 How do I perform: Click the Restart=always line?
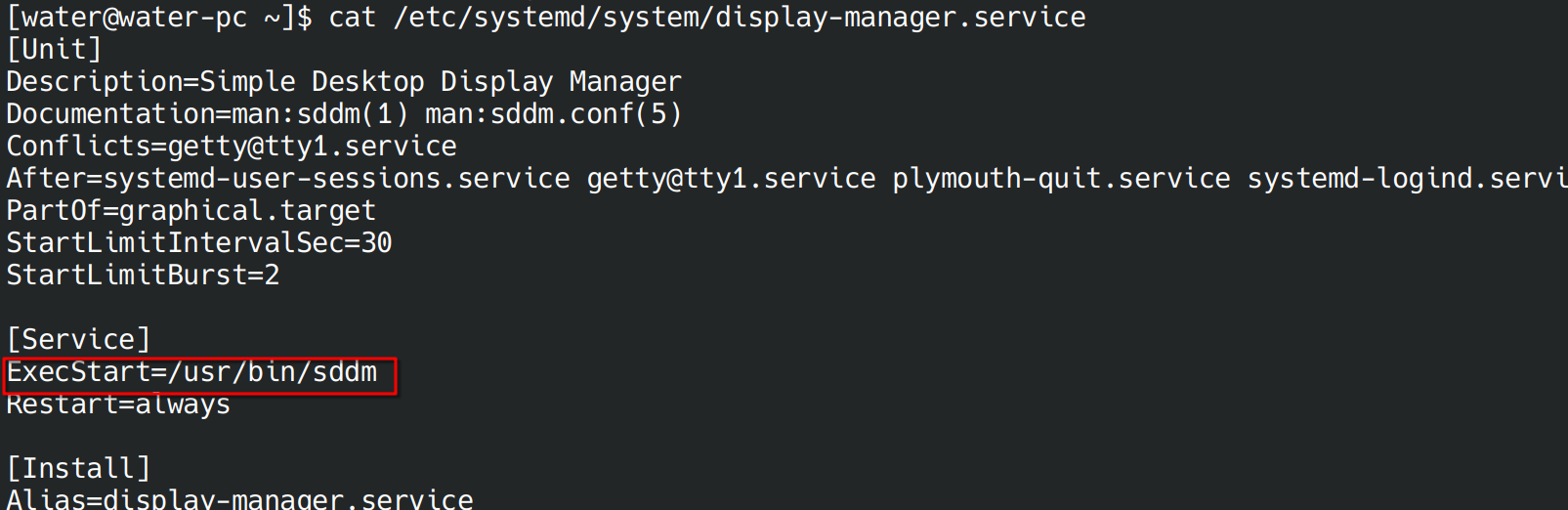(x=118, y=404)
